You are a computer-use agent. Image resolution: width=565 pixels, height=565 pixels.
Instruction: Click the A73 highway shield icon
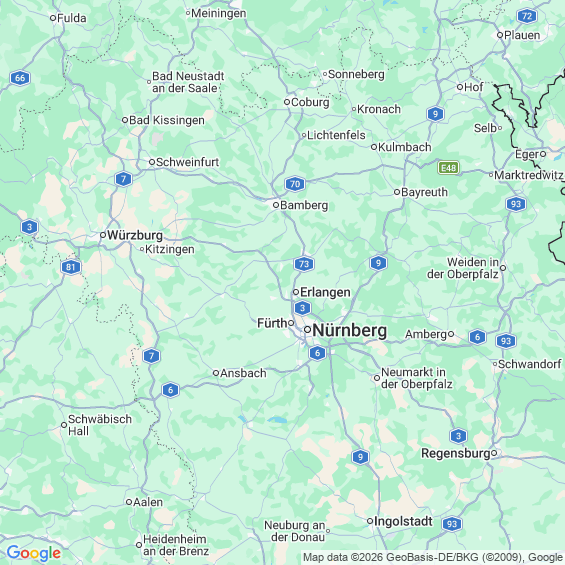tap(304, 264)
